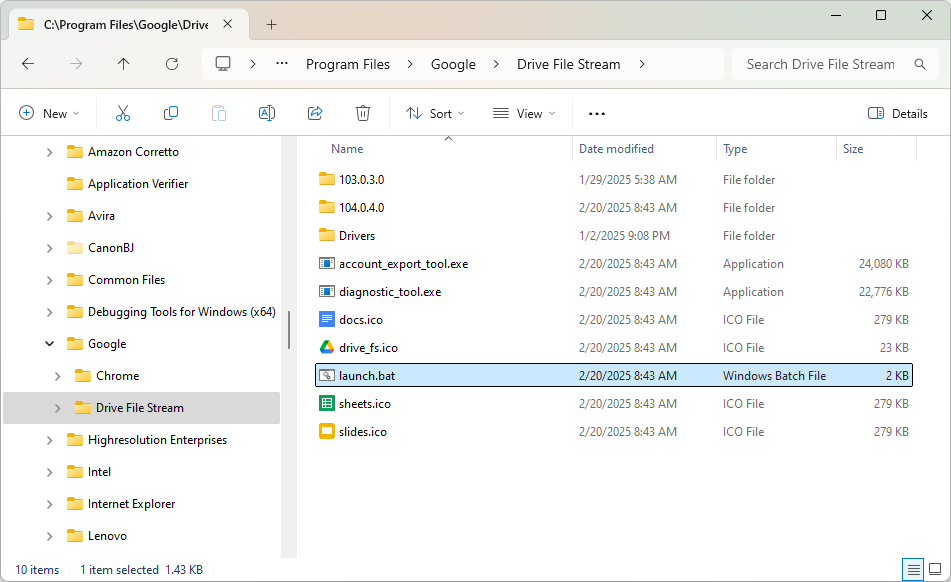The image size is (951, 582).
Task: Expand the Drive File Stream tree node
Action: [x=58, y=408]
